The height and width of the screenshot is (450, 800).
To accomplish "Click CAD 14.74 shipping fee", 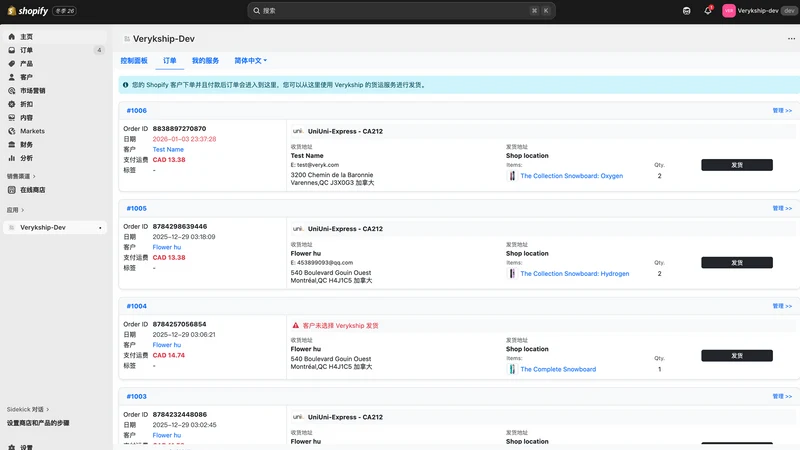I will 168,355.
